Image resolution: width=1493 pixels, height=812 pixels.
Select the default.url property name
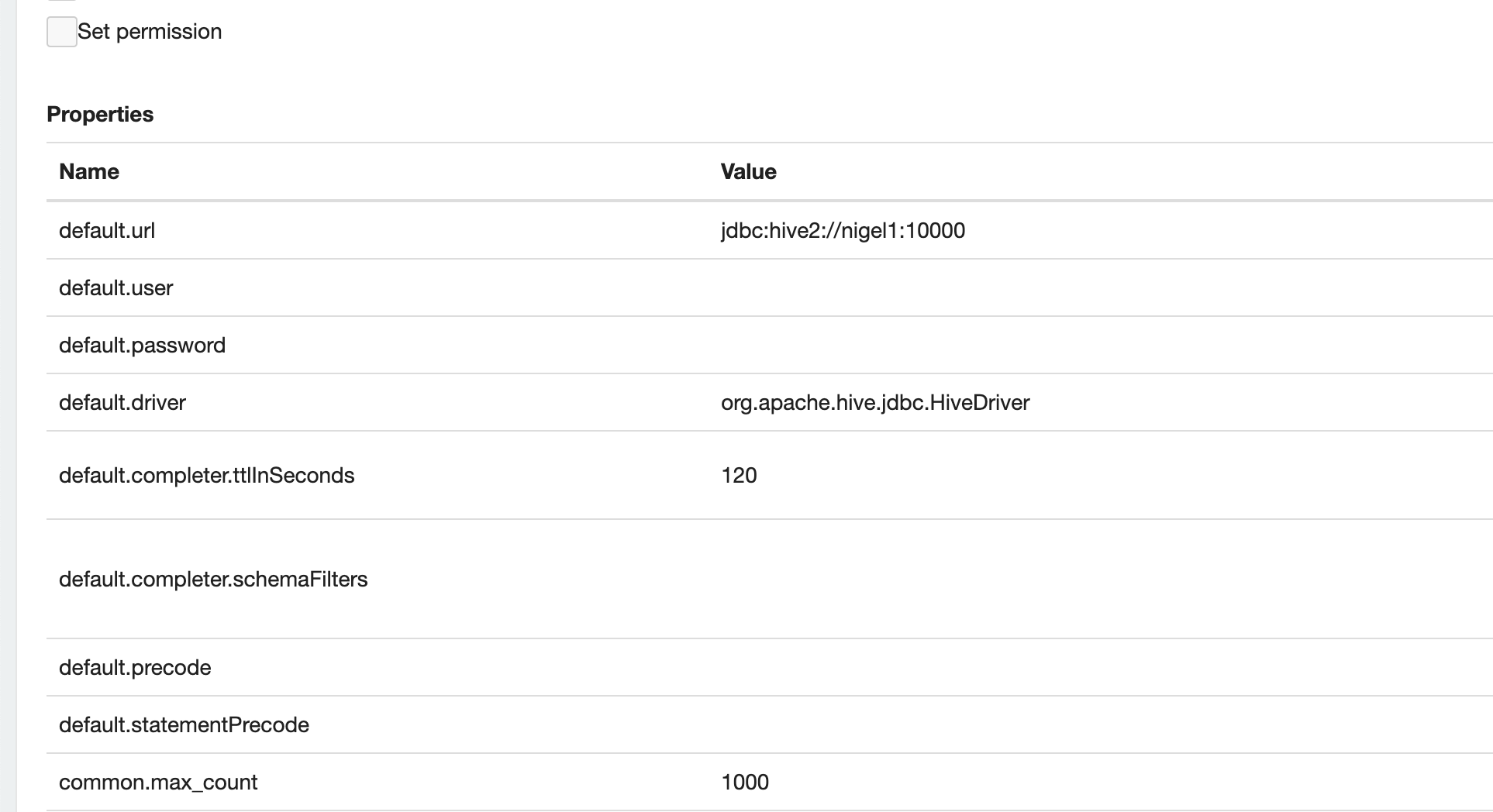[107, 230]
